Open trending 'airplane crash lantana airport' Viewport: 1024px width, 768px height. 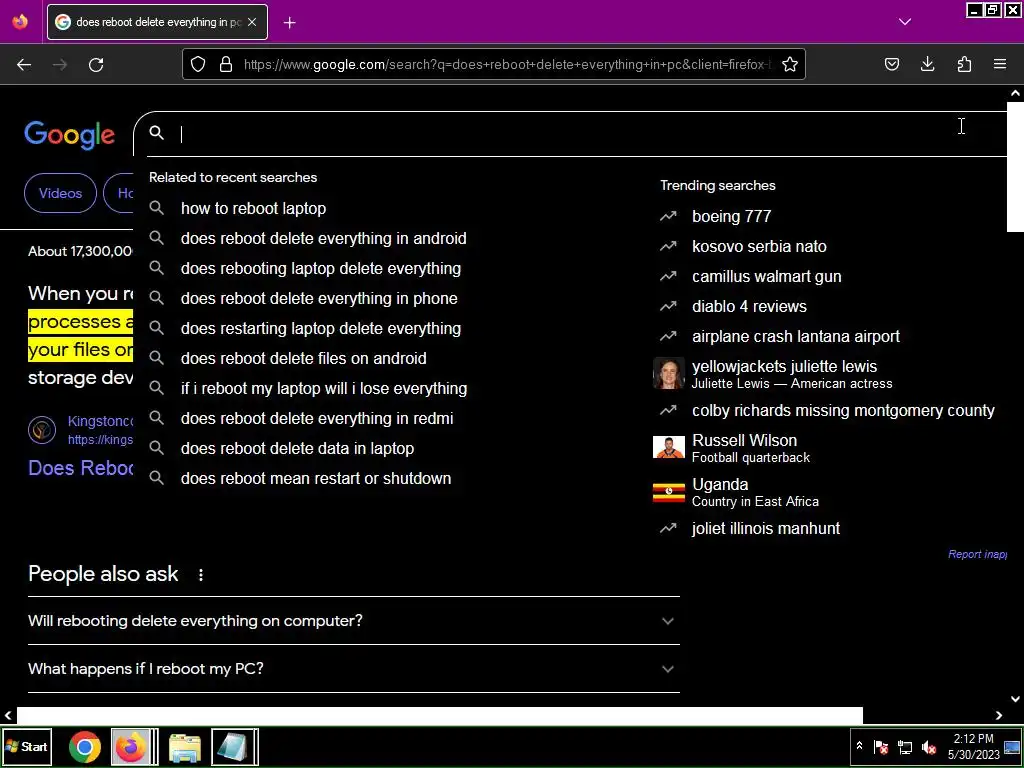(795, 336)
